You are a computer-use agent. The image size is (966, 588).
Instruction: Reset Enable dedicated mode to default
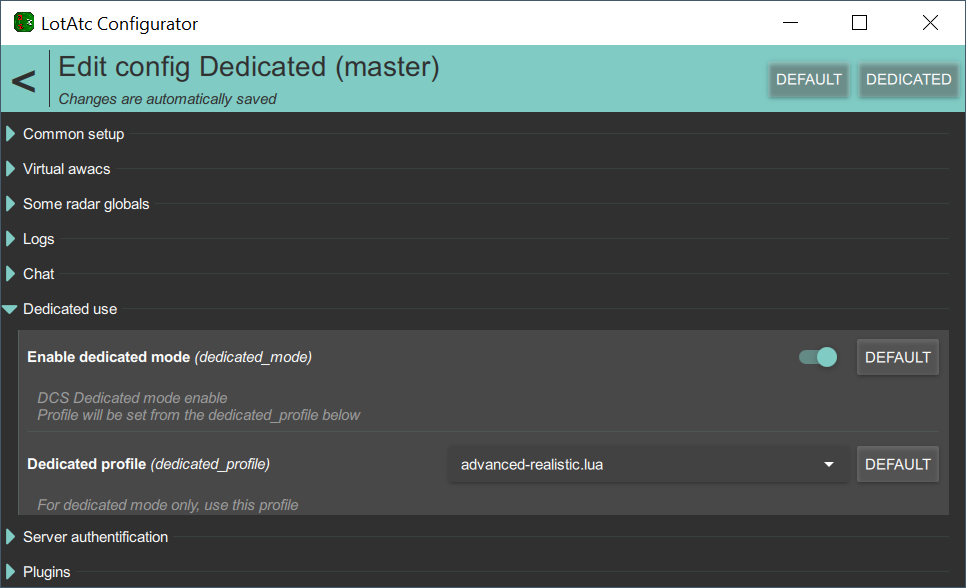898,357
